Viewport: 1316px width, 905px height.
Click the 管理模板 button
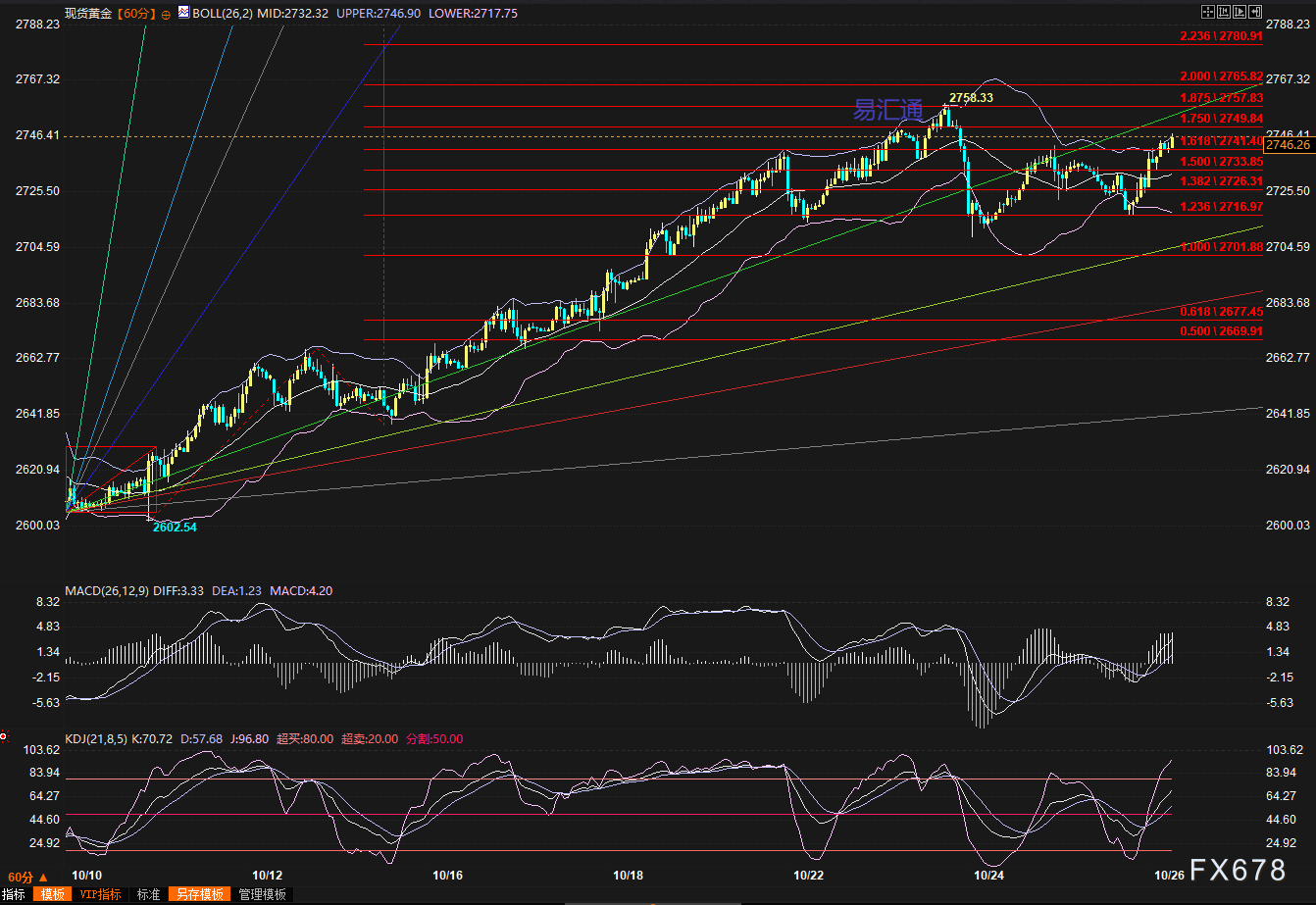(261, 894)
